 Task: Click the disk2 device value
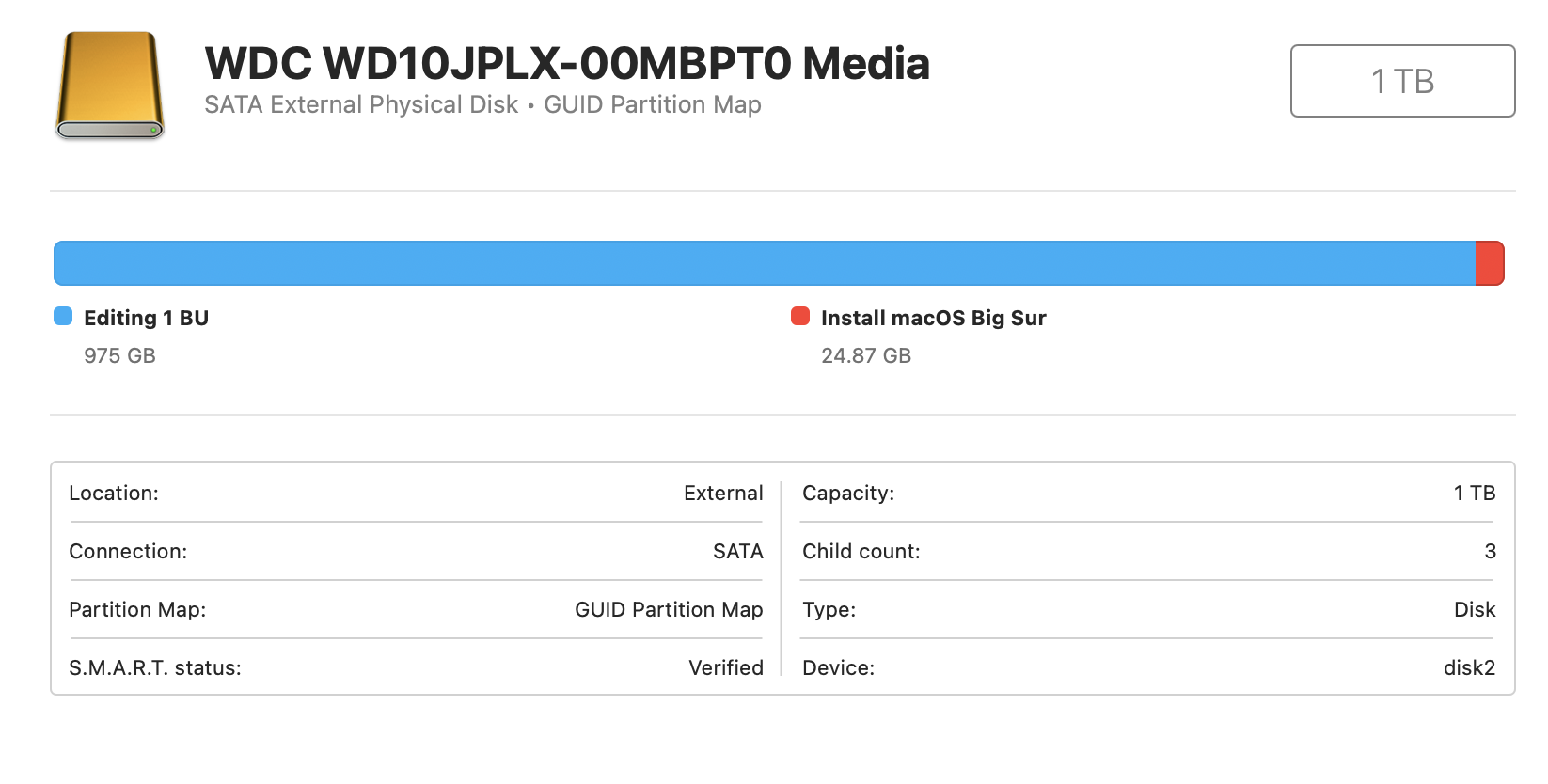[1469, 667]
